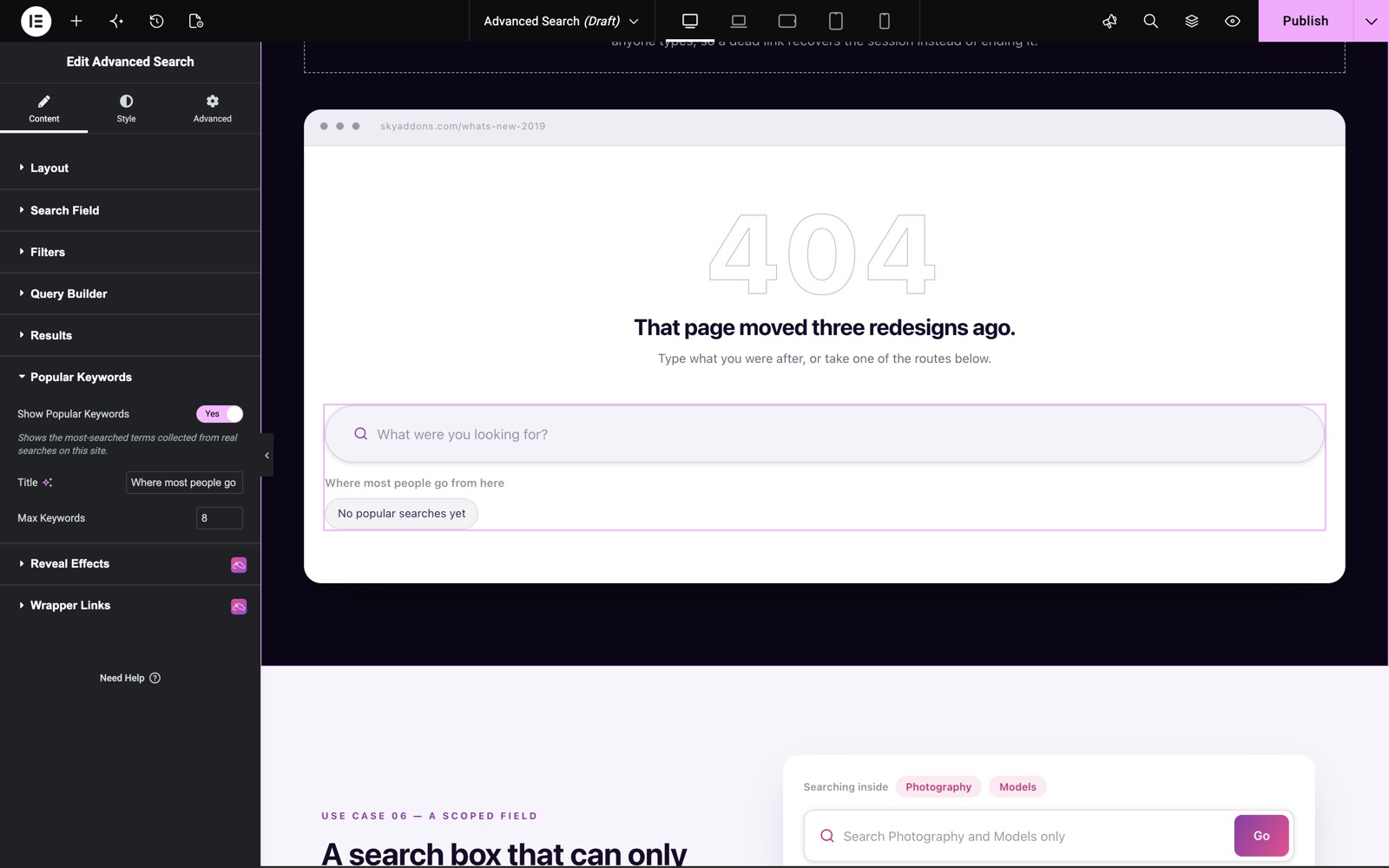Click No popular searches yet chip
This screenshot has width=1389, height=868.
tap(402, 513)
